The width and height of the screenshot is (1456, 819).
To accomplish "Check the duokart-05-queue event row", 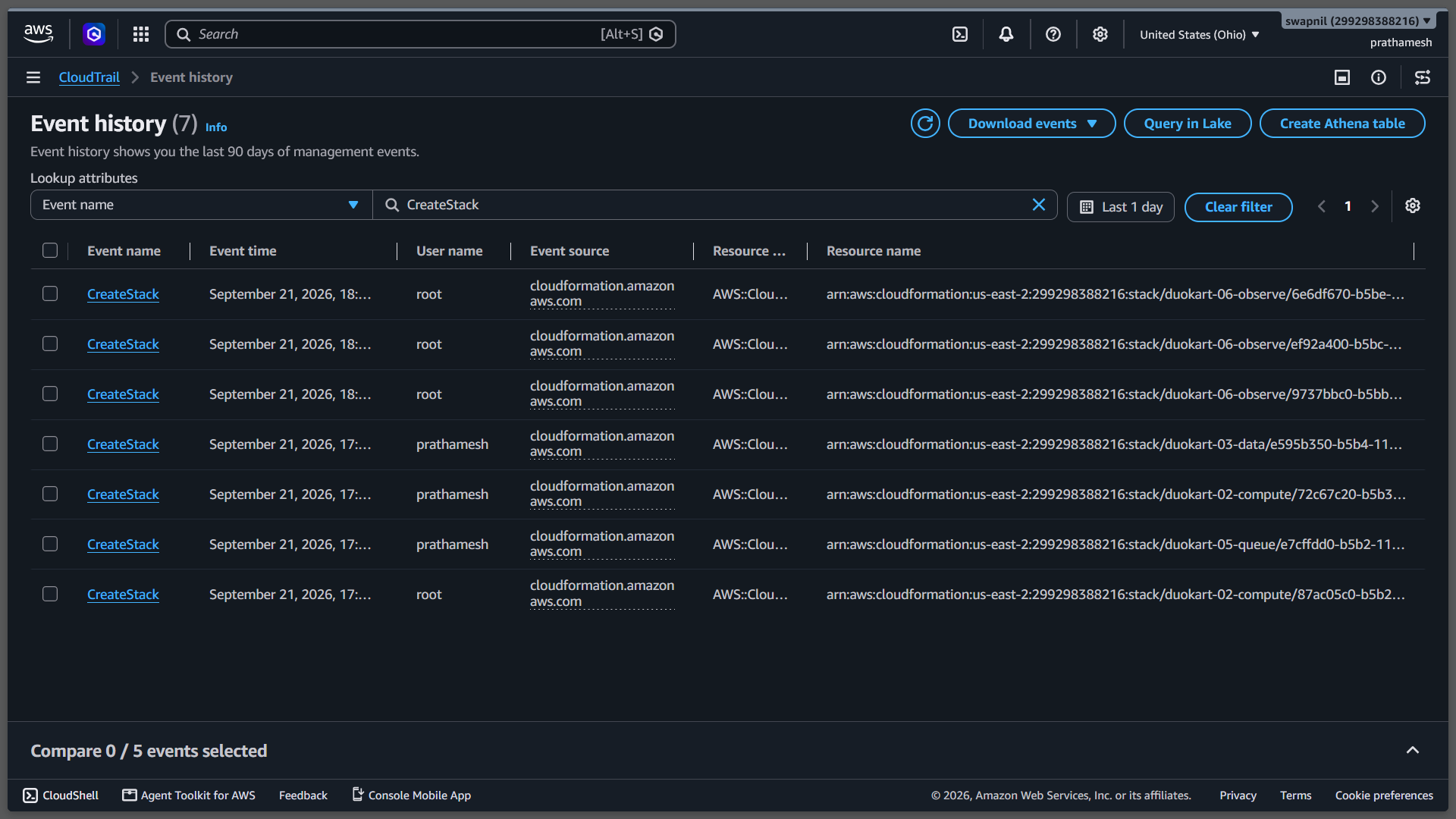I will point(50,544).
